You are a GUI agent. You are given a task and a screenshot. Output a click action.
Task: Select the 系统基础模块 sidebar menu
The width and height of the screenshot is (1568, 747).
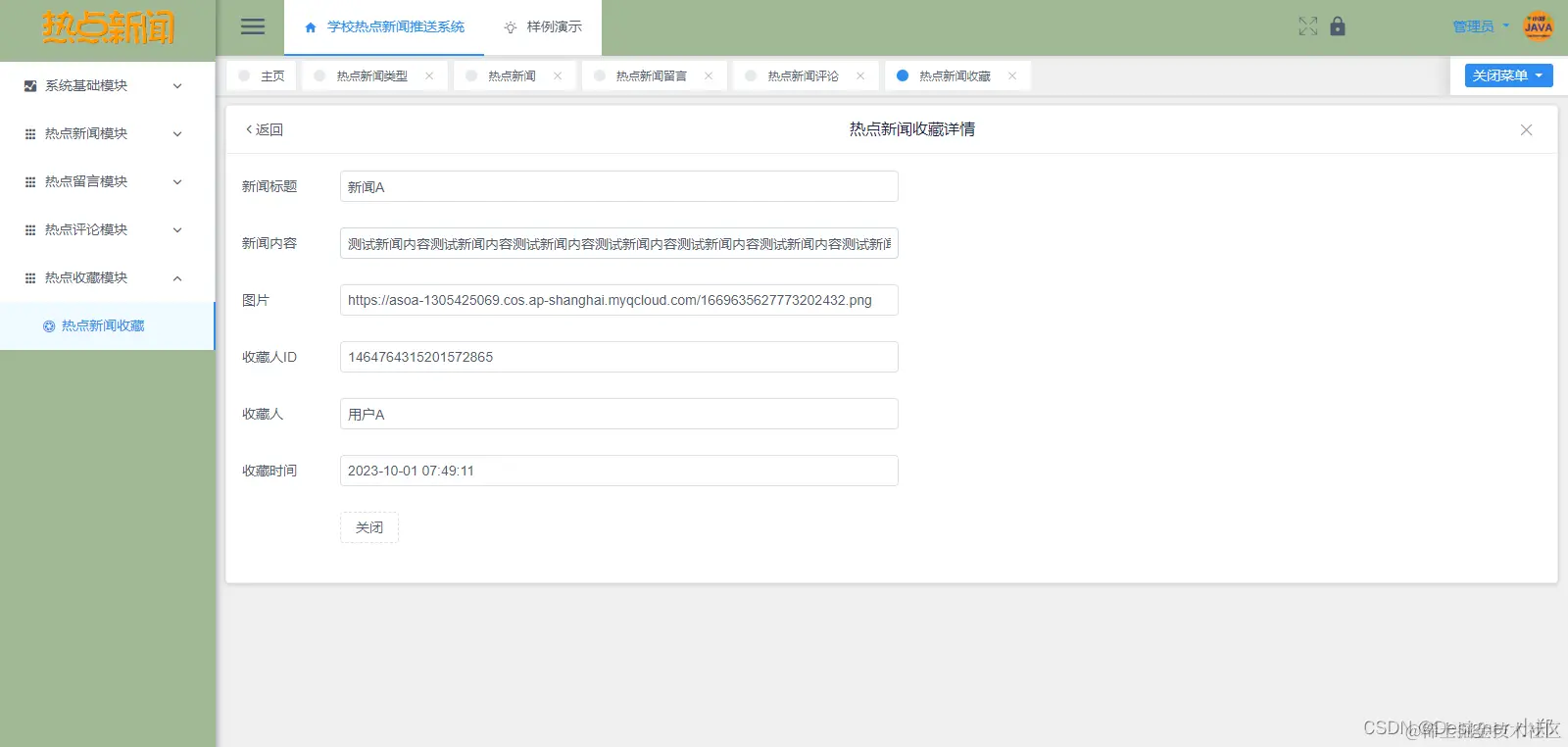click(107, 86)
